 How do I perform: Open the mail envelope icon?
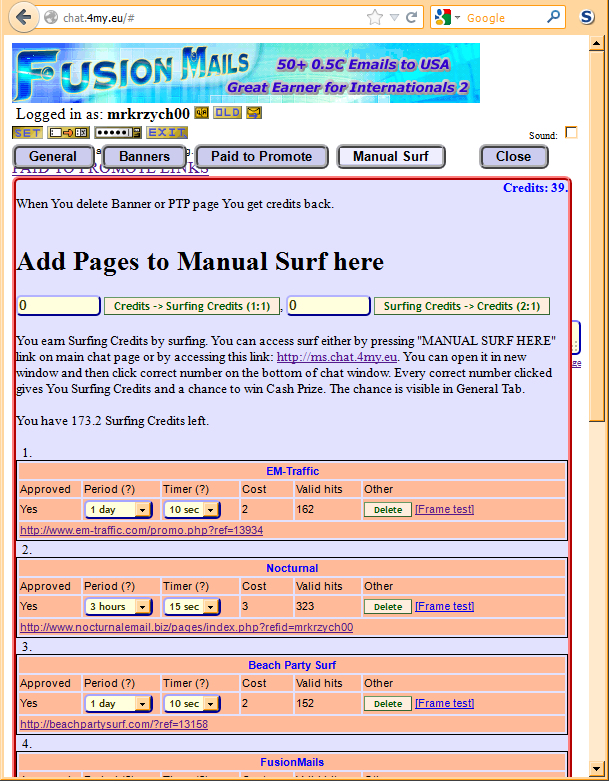click(x=254, y=113)
